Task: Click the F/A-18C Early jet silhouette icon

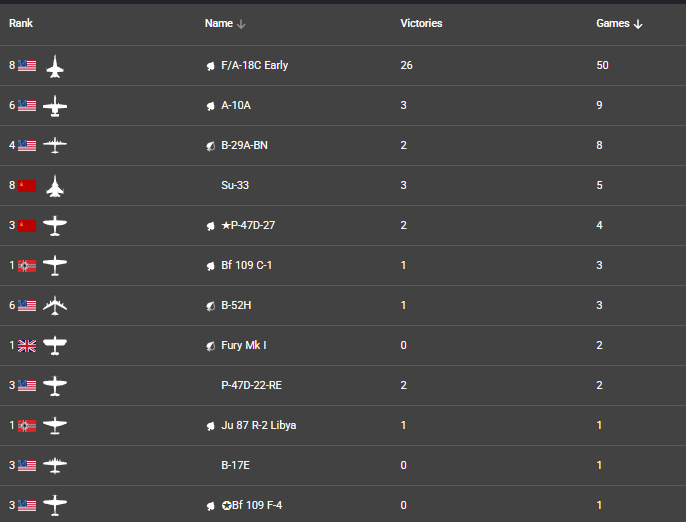Action: tap(55, 66)
